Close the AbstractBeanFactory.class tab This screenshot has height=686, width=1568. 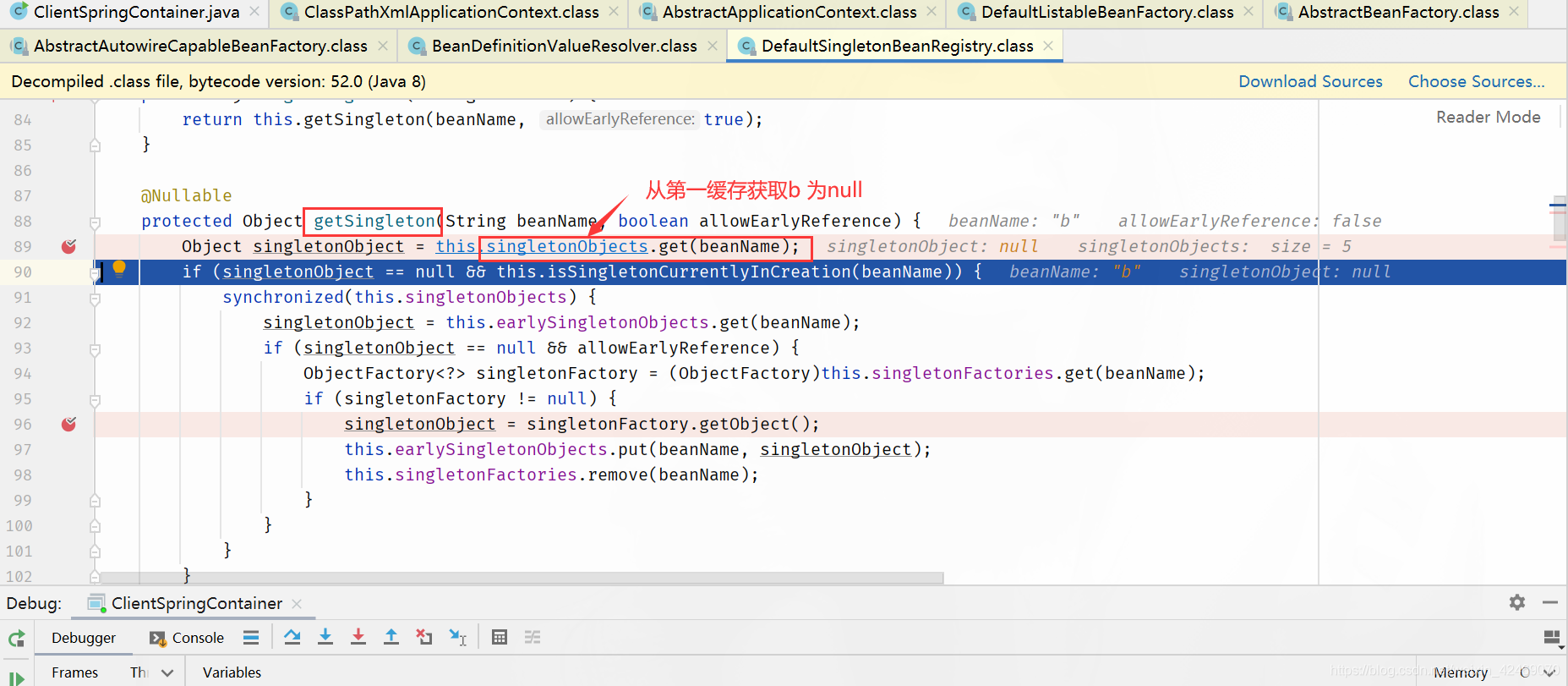(x=1514, y=12)
